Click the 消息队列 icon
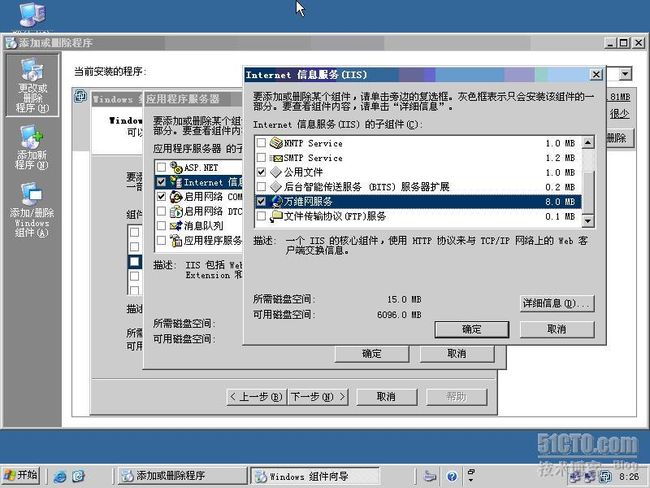This screenshot has height=488, width=650. coord(176,226)
